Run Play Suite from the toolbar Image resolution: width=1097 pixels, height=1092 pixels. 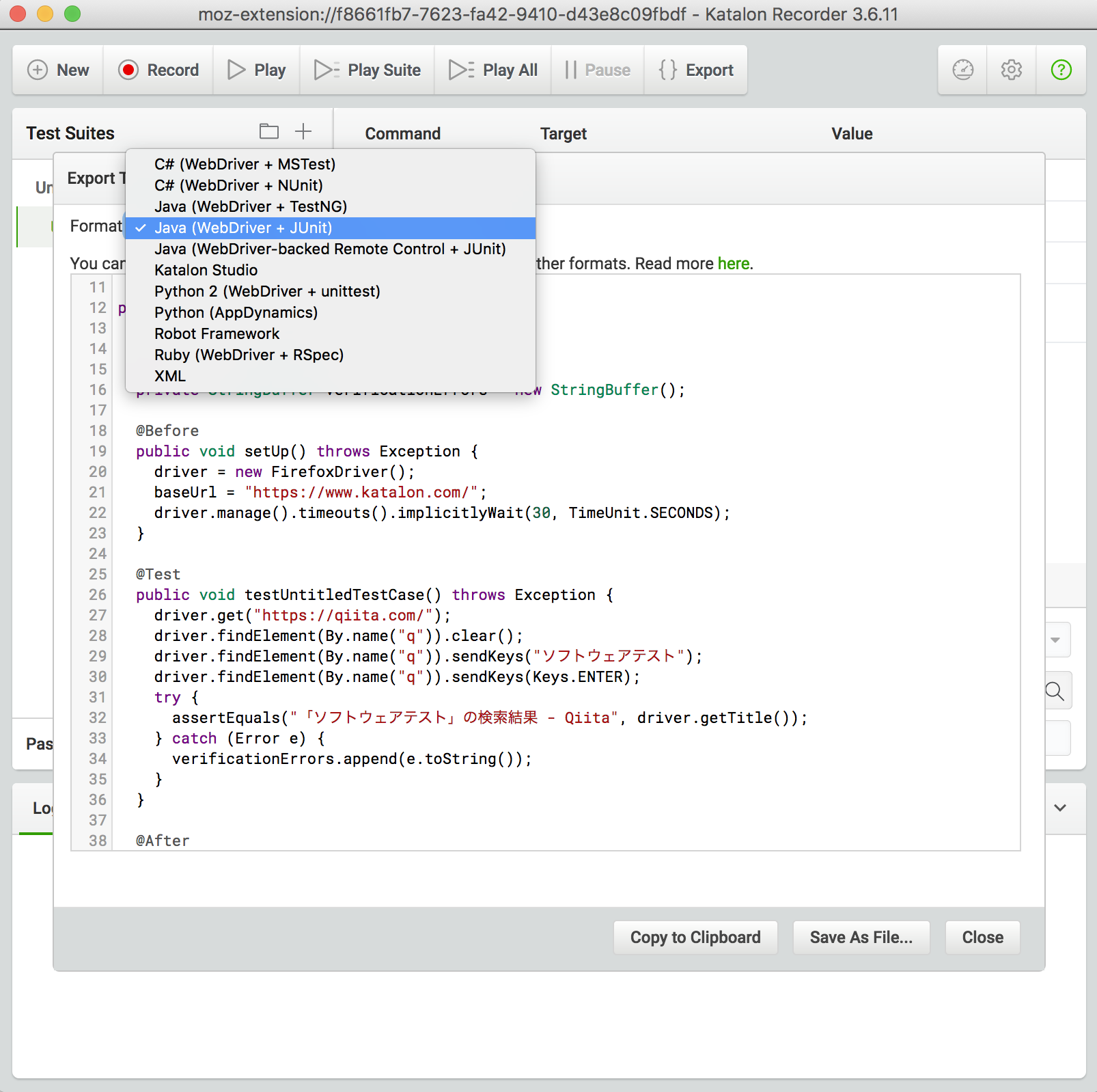pyautogui.click(x=367, y=70)
